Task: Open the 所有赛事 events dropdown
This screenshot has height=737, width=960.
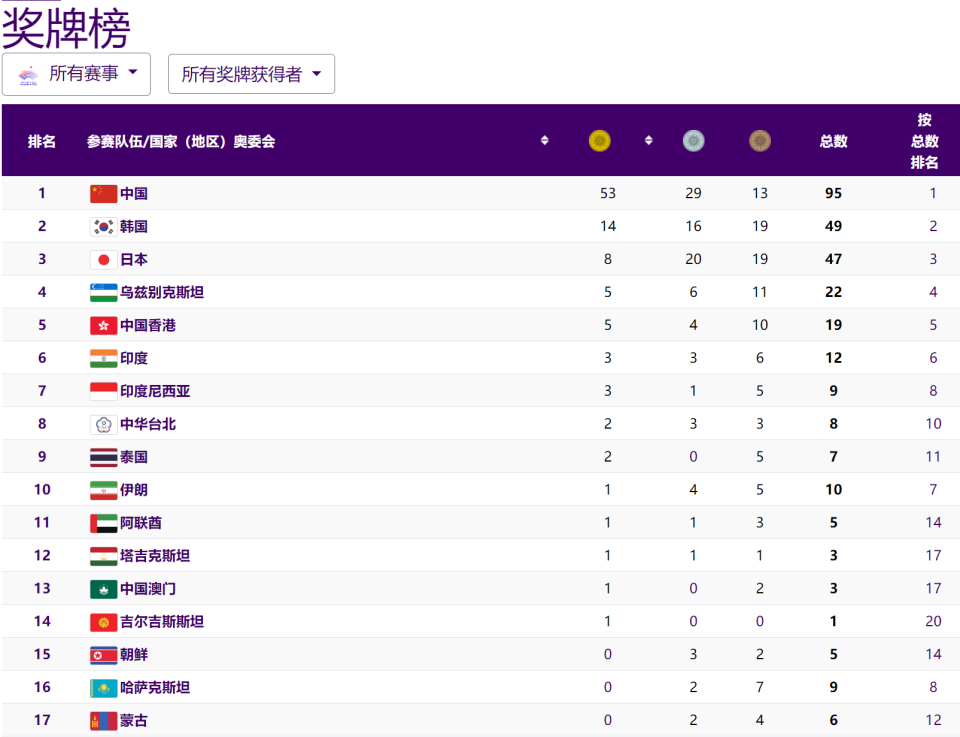Action: pyautogui.click(x=77, y=74)
